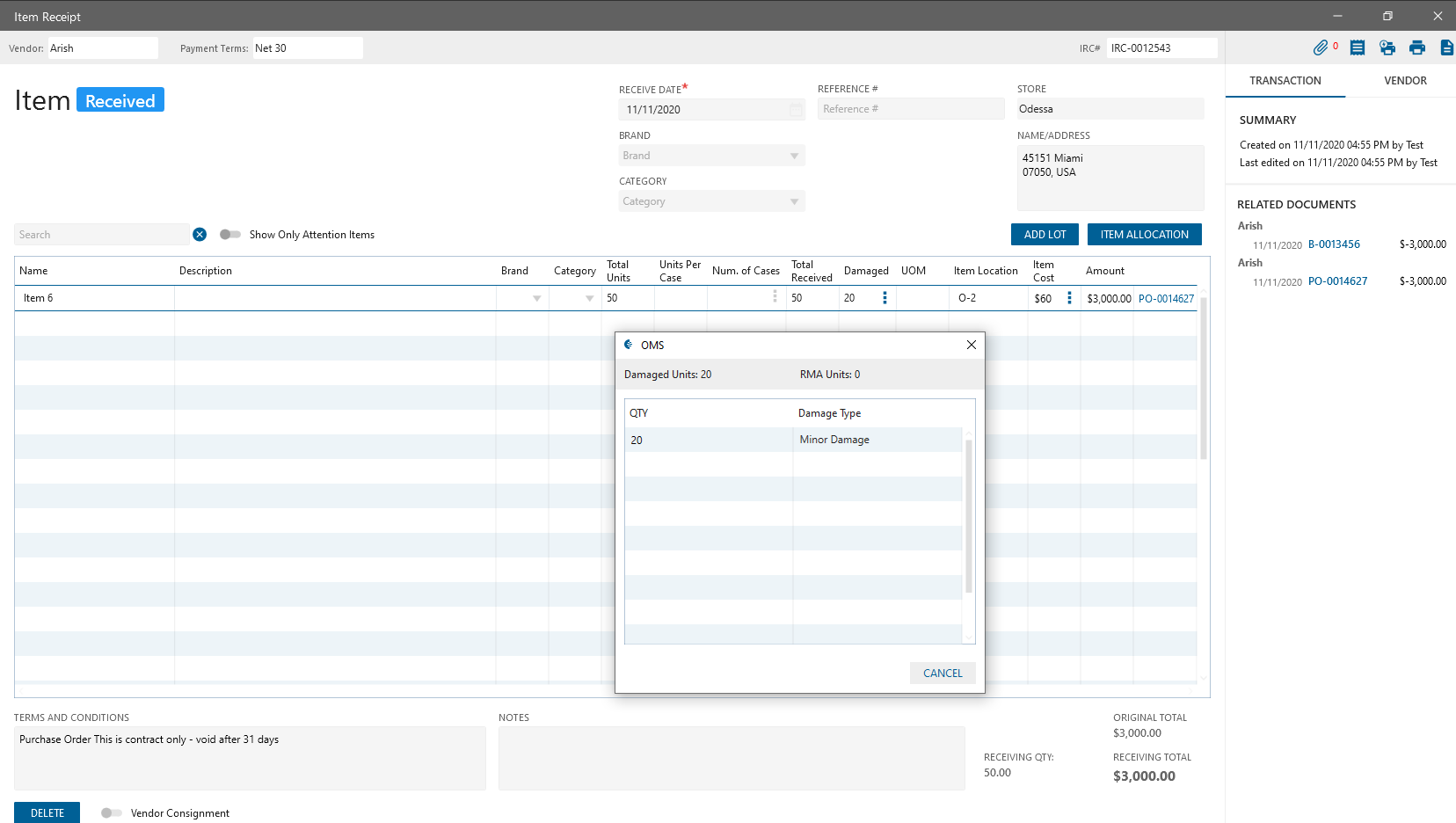Click the receipt list icon in toolbar

tap(1358, 48)
